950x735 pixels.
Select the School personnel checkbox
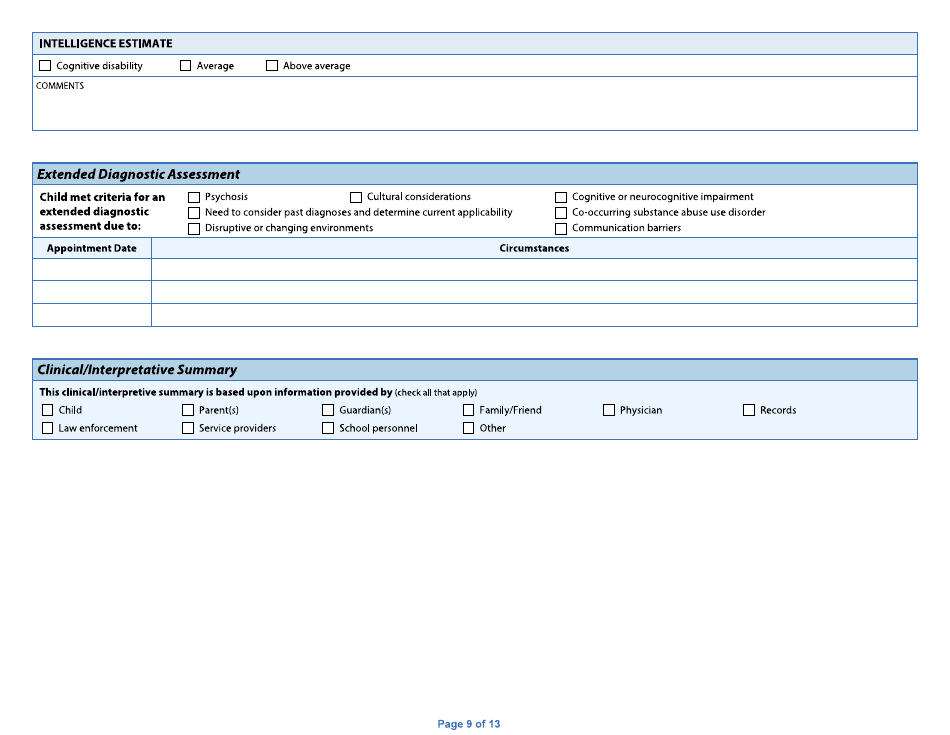point(328,428)
